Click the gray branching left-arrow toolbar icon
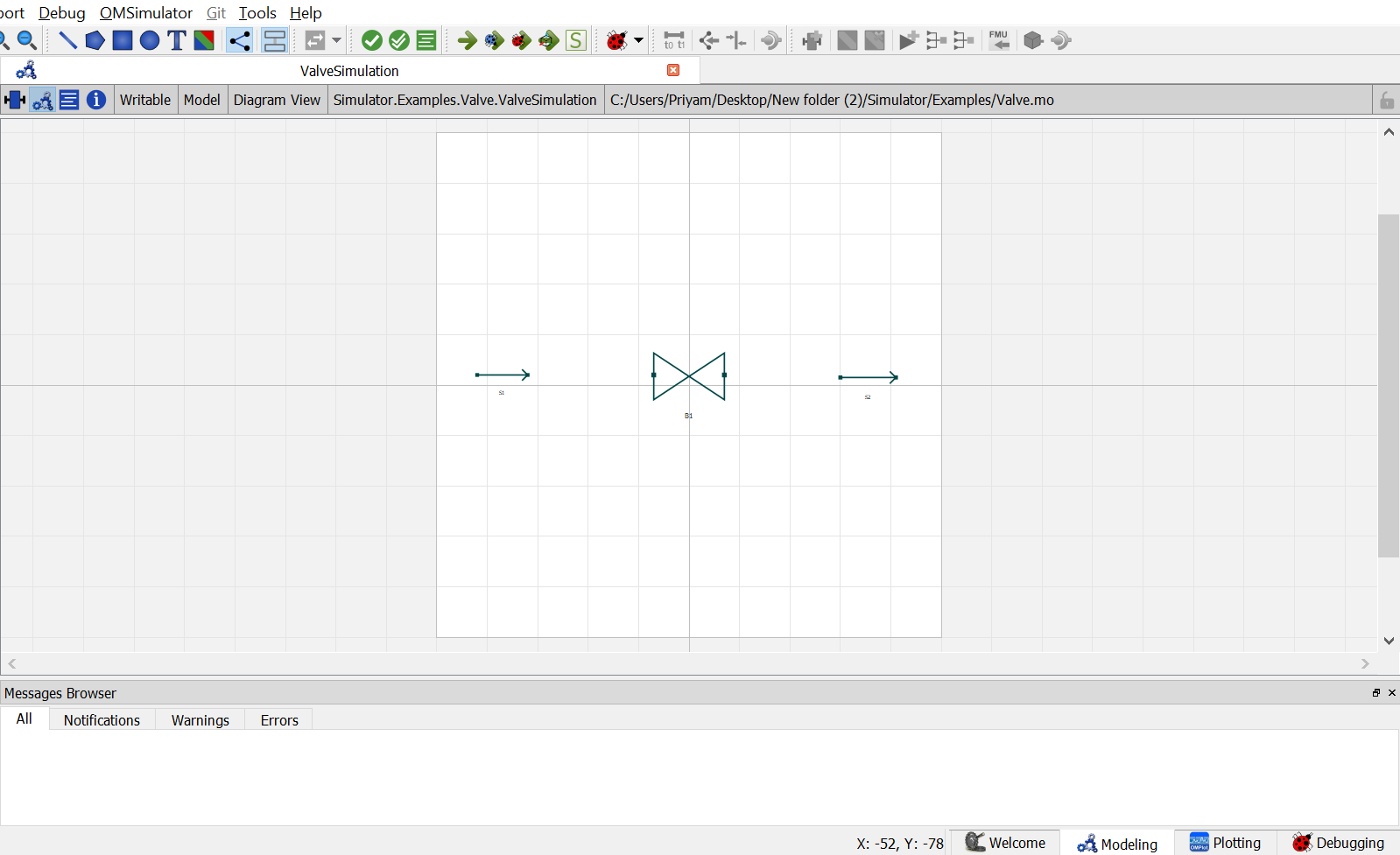The height and width of the screenshot is (855, 1400). coord(709,40)
